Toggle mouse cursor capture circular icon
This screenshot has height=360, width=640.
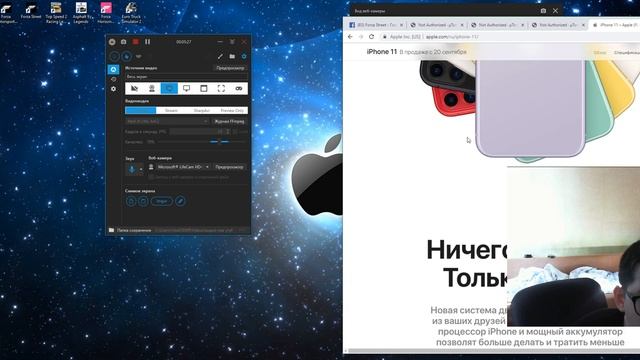(127, 56)
